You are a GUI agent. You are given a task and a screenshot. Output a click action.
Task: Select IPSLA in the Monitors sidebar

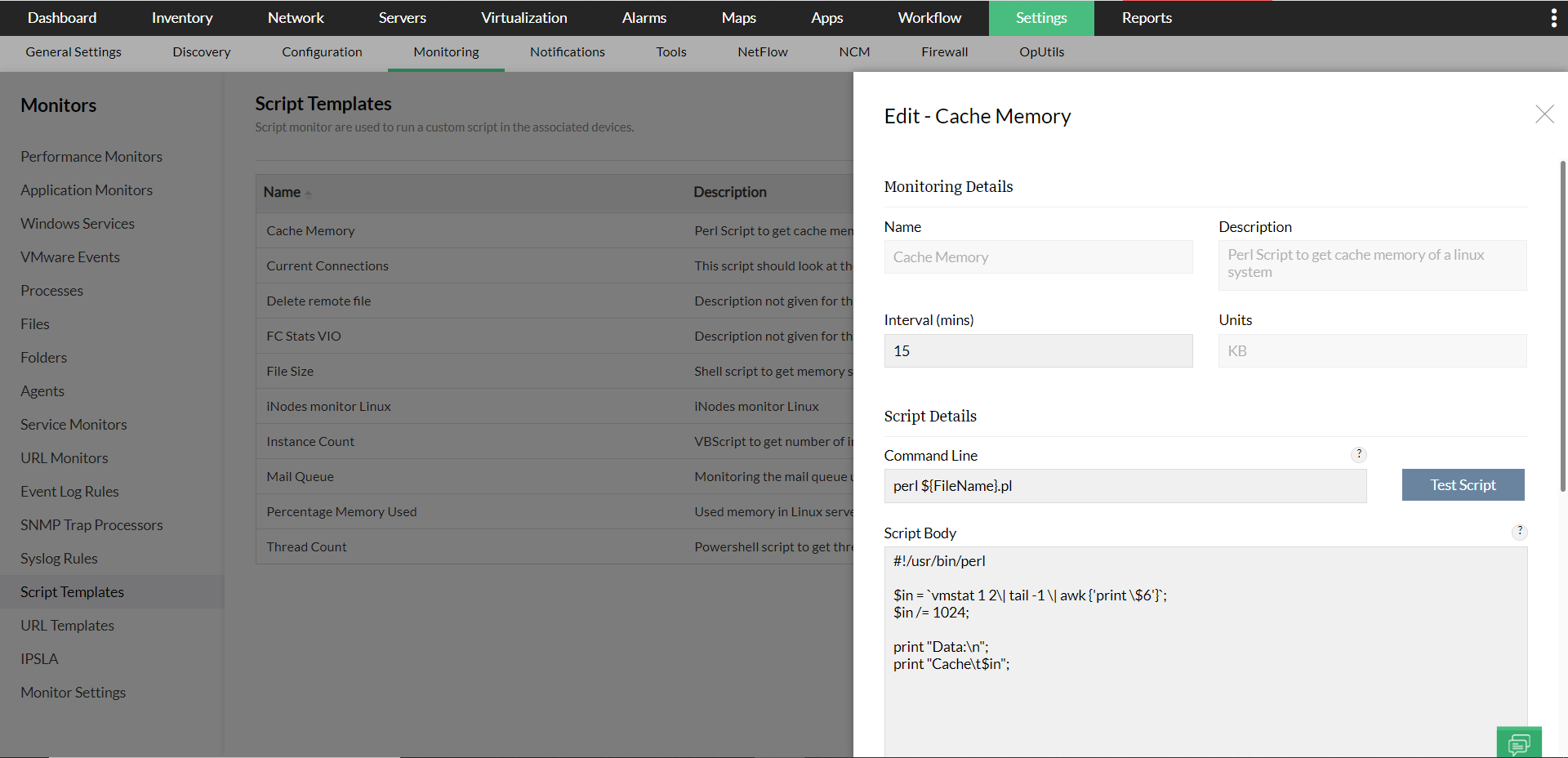point(38,658)
